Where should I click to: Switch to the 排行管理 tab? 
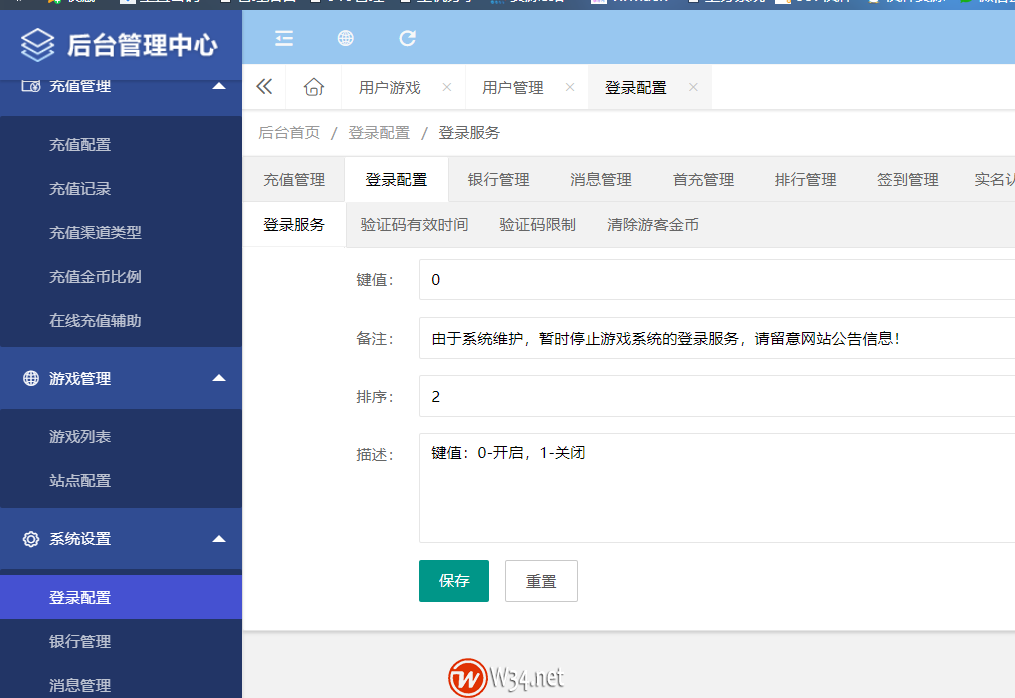pos(807,179)
